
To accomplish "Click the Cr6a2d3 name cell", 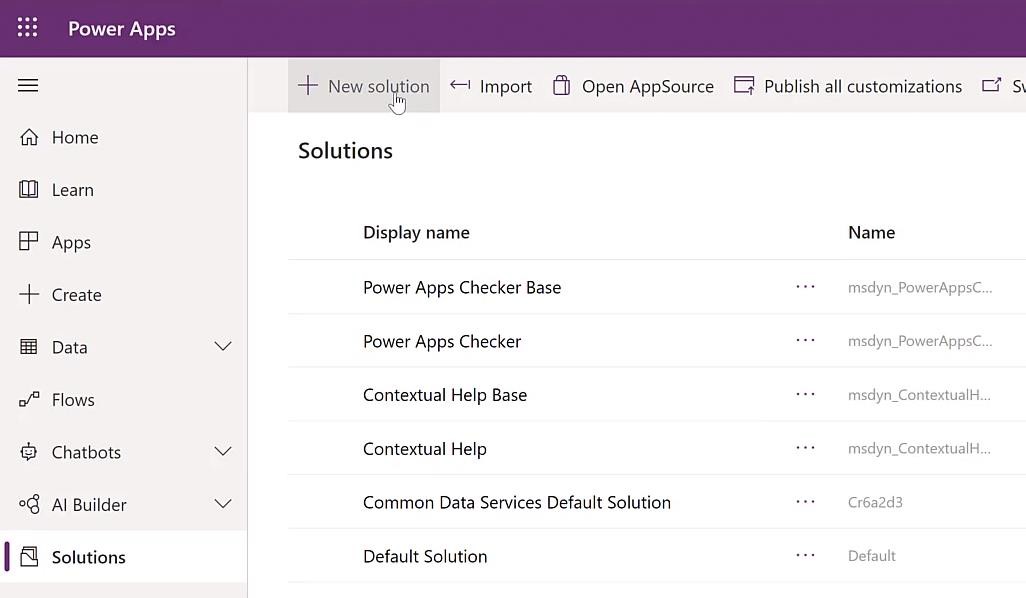I will [876, 502].
